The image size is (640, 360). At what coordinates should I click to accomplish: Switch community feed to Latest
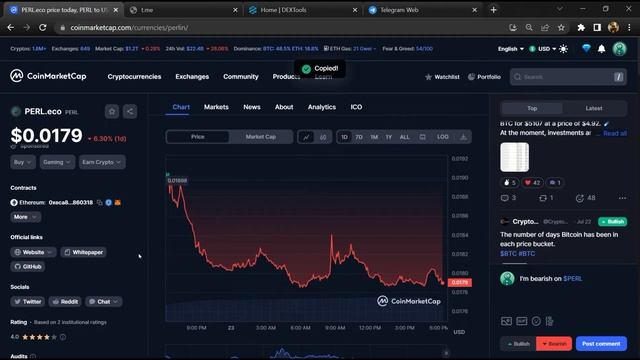pyautogui.click(x=594, y=108)
